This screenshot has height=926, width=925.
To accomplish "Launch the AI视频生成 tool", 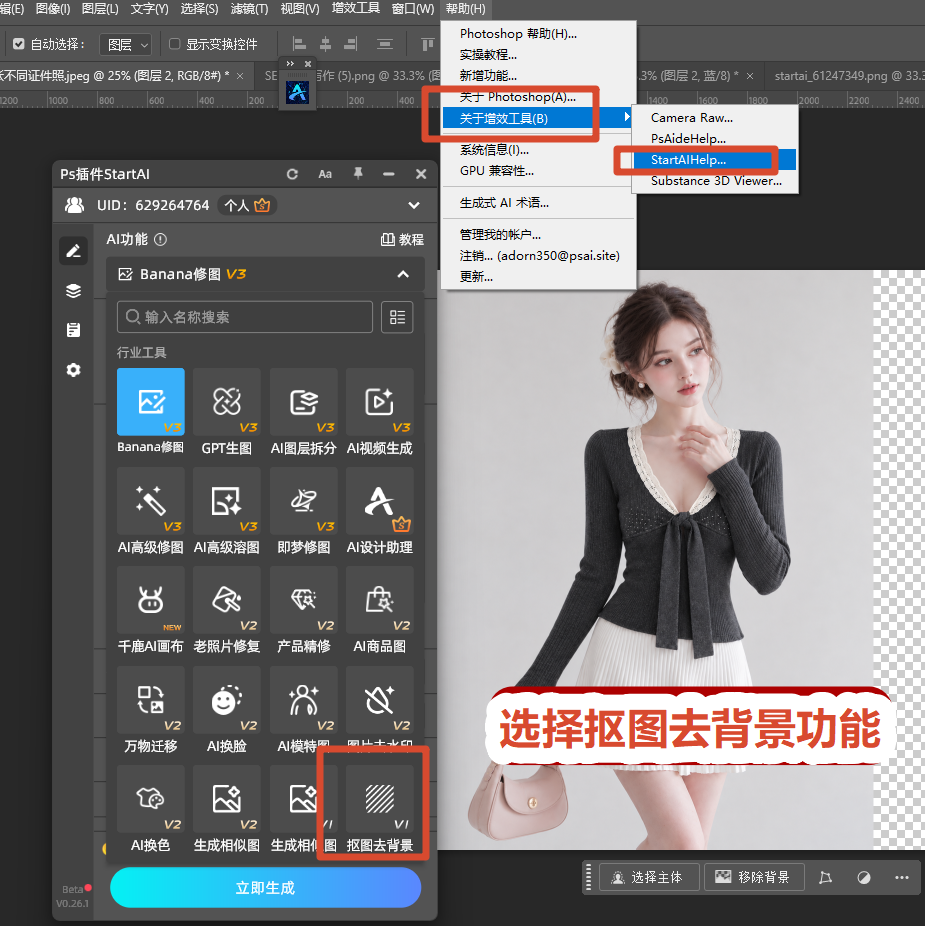I will (x=380, y=402).
